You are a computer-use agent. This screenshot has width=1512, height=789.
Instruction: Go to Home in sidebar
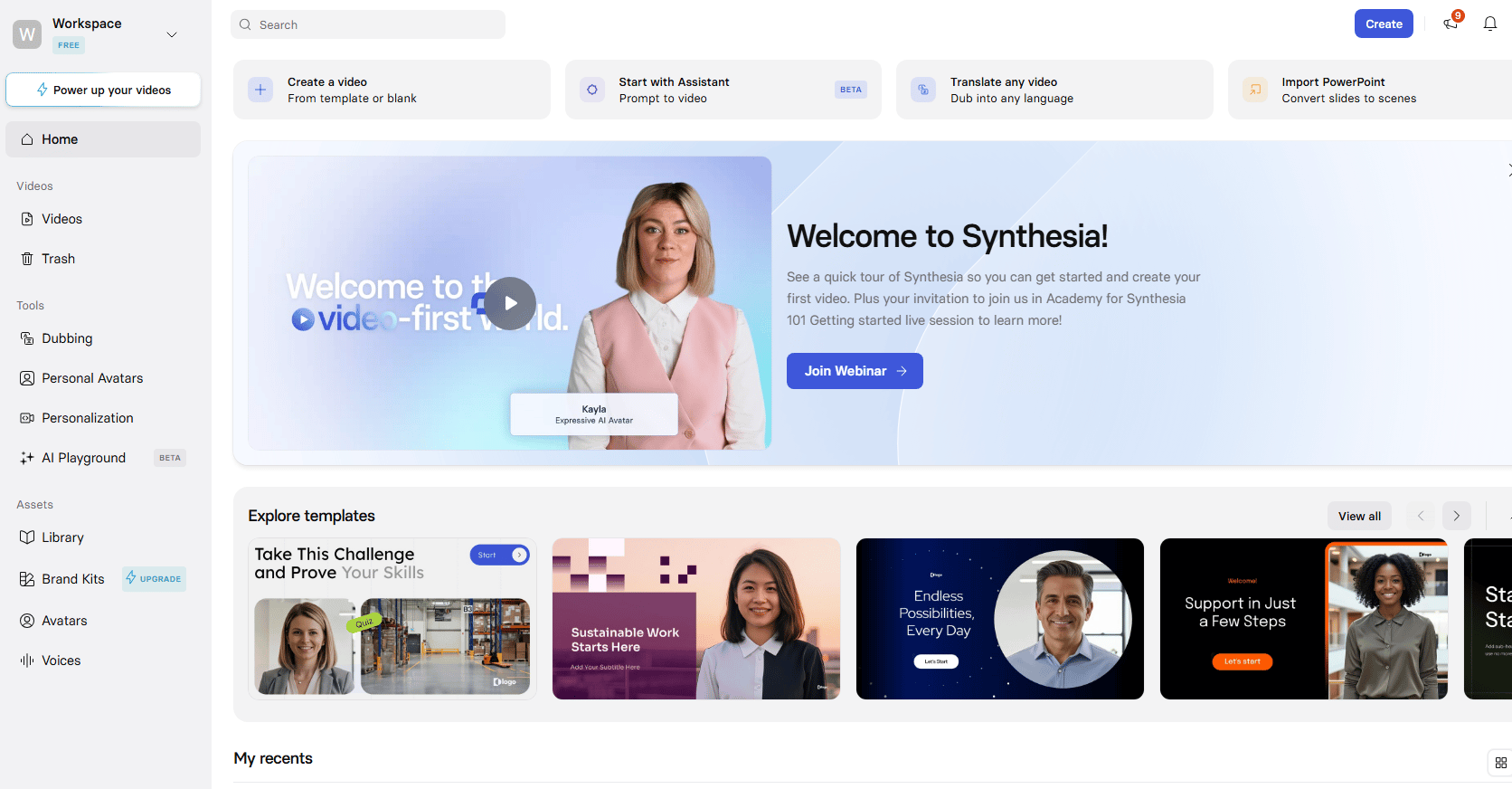103,139
